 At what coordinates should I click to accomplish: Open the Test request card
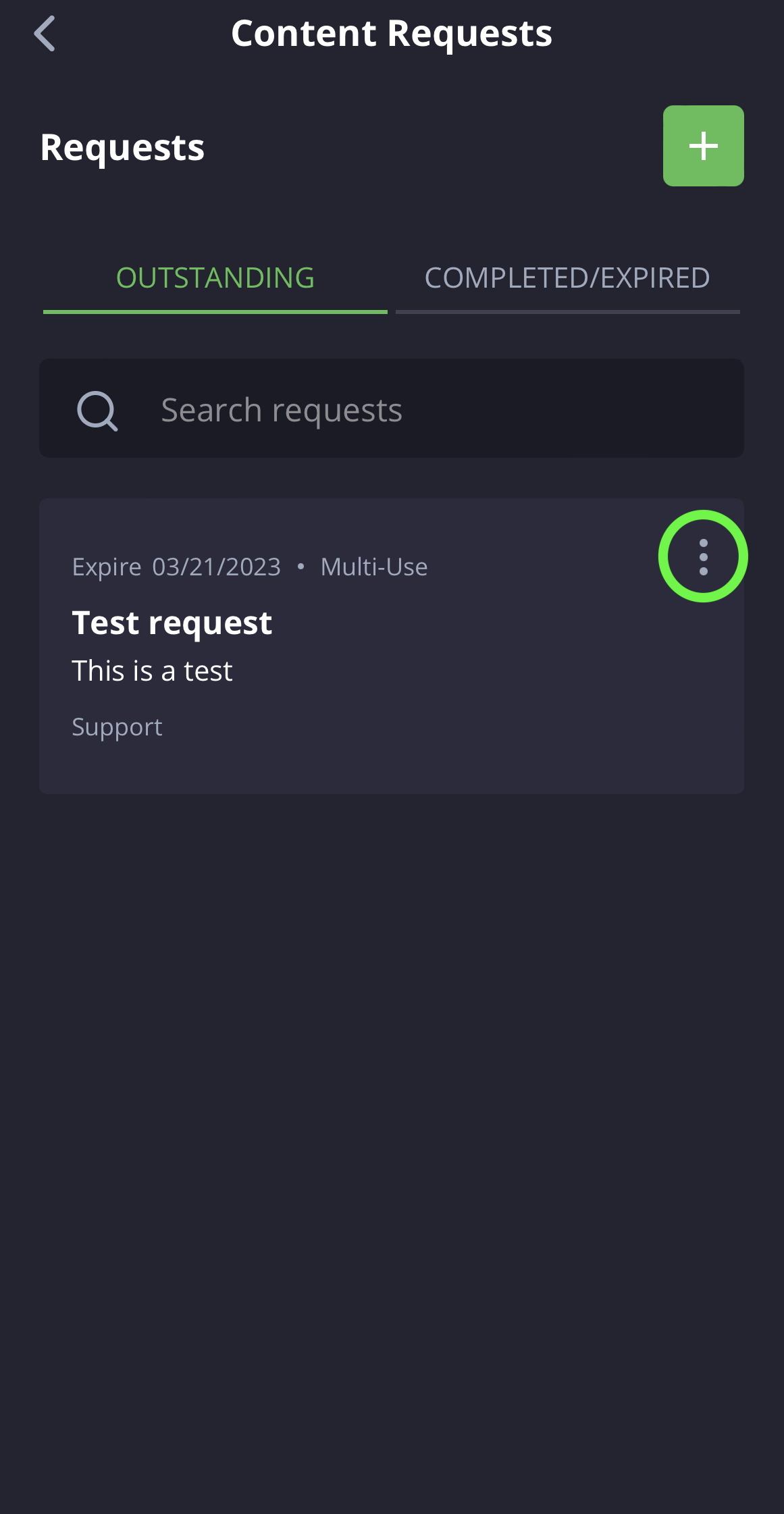point(392,646)
